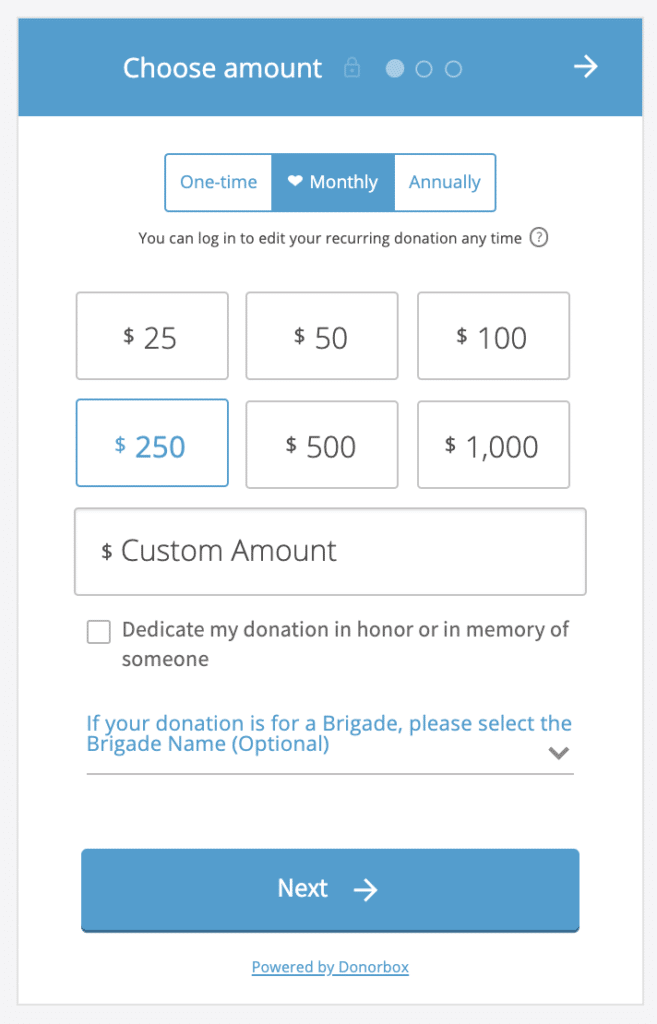Expand the Brigade Name dropdown chevron
657x1024 pixels.
pyautogui.click(x=558, y=752)
